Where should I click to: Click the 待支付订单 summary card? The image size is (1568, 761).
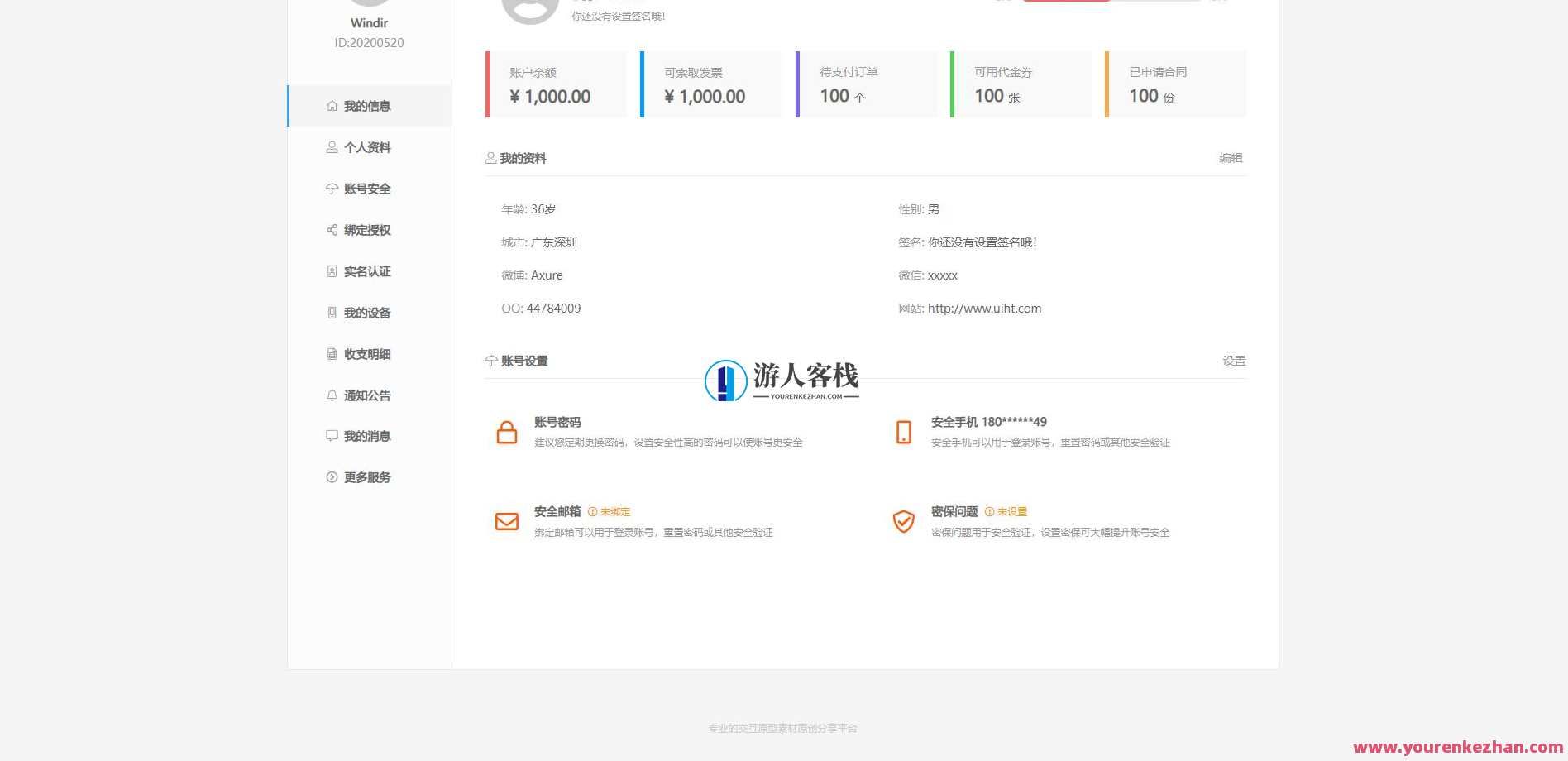tap(867, 84)
